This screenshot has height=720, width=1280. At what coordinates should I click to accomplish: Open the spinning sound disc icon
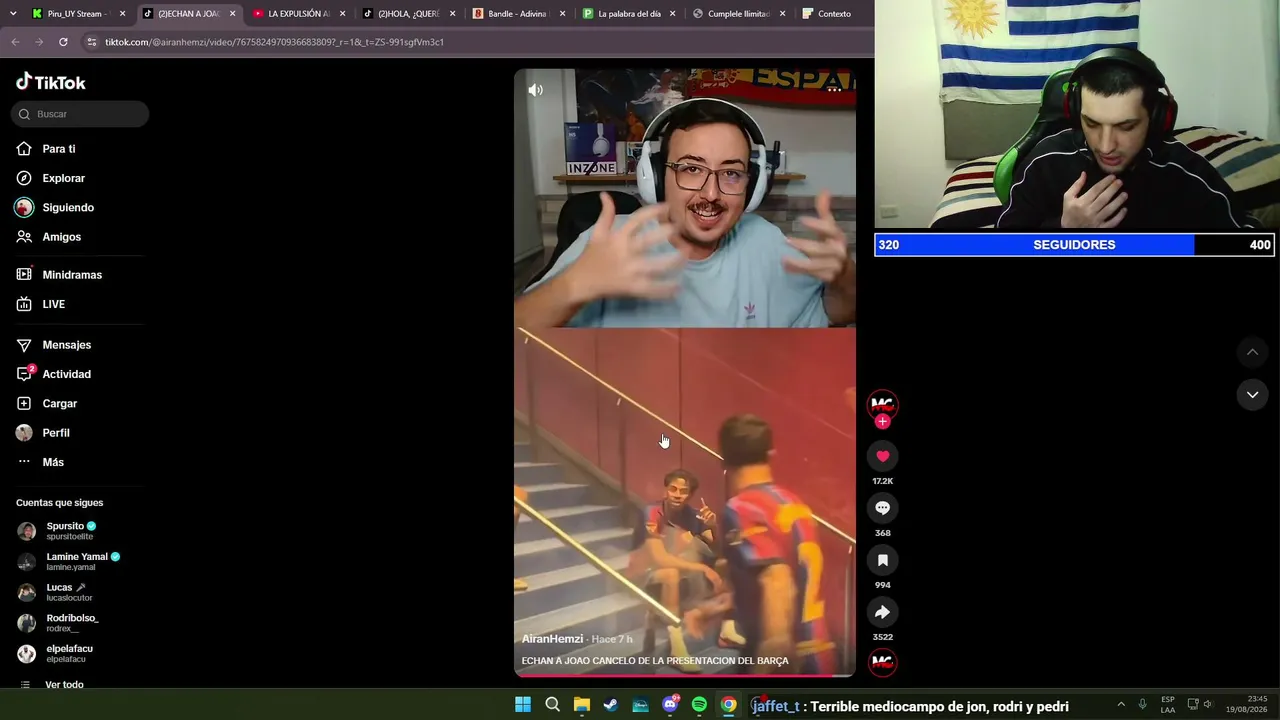tap(882, 662)
